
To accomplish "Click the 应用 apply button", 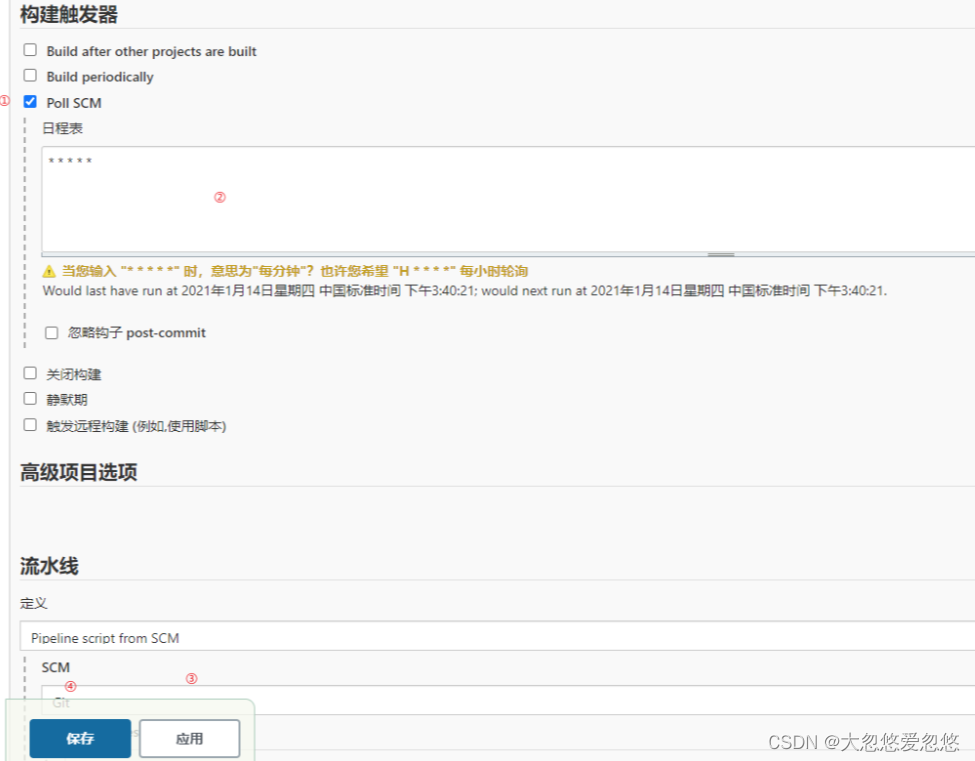I will 190,739.
